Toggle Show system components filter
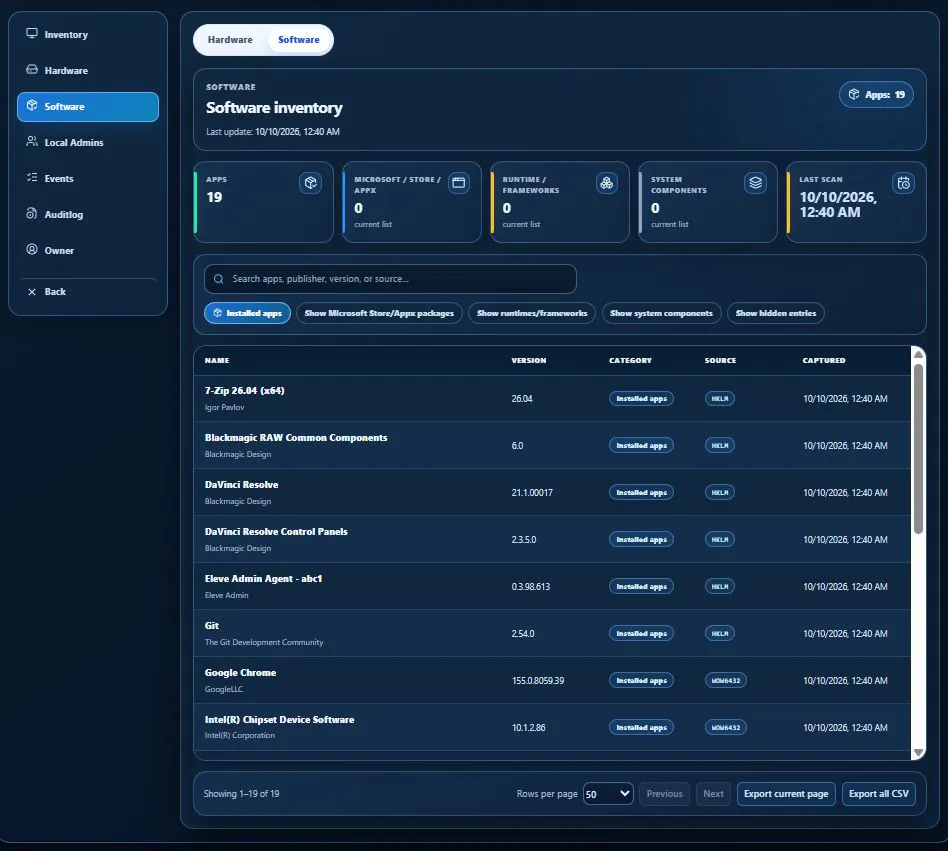This screenshot has height=851, width=948. [661, 313]
